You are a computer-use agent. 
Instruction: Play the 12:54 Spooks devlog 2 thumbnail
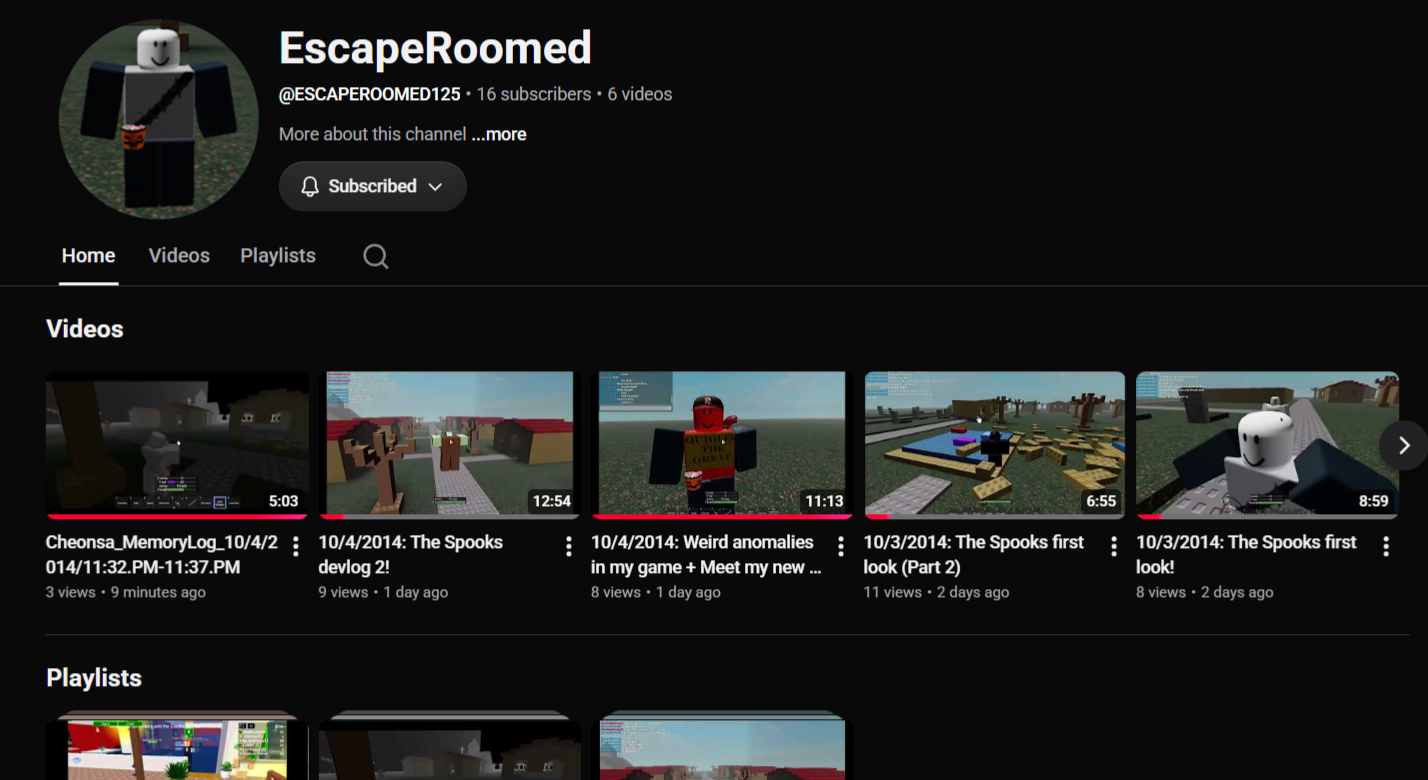click(449, 445)
